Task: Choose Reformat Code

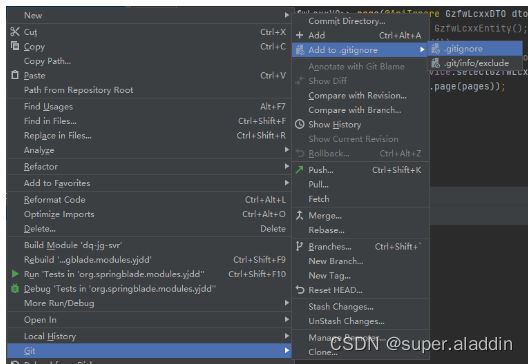Action: 55,199
